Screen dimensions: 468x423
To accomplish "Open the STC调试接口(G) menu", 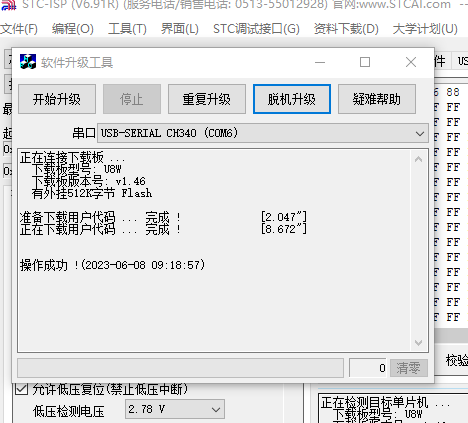I will (x=256, y=29).
